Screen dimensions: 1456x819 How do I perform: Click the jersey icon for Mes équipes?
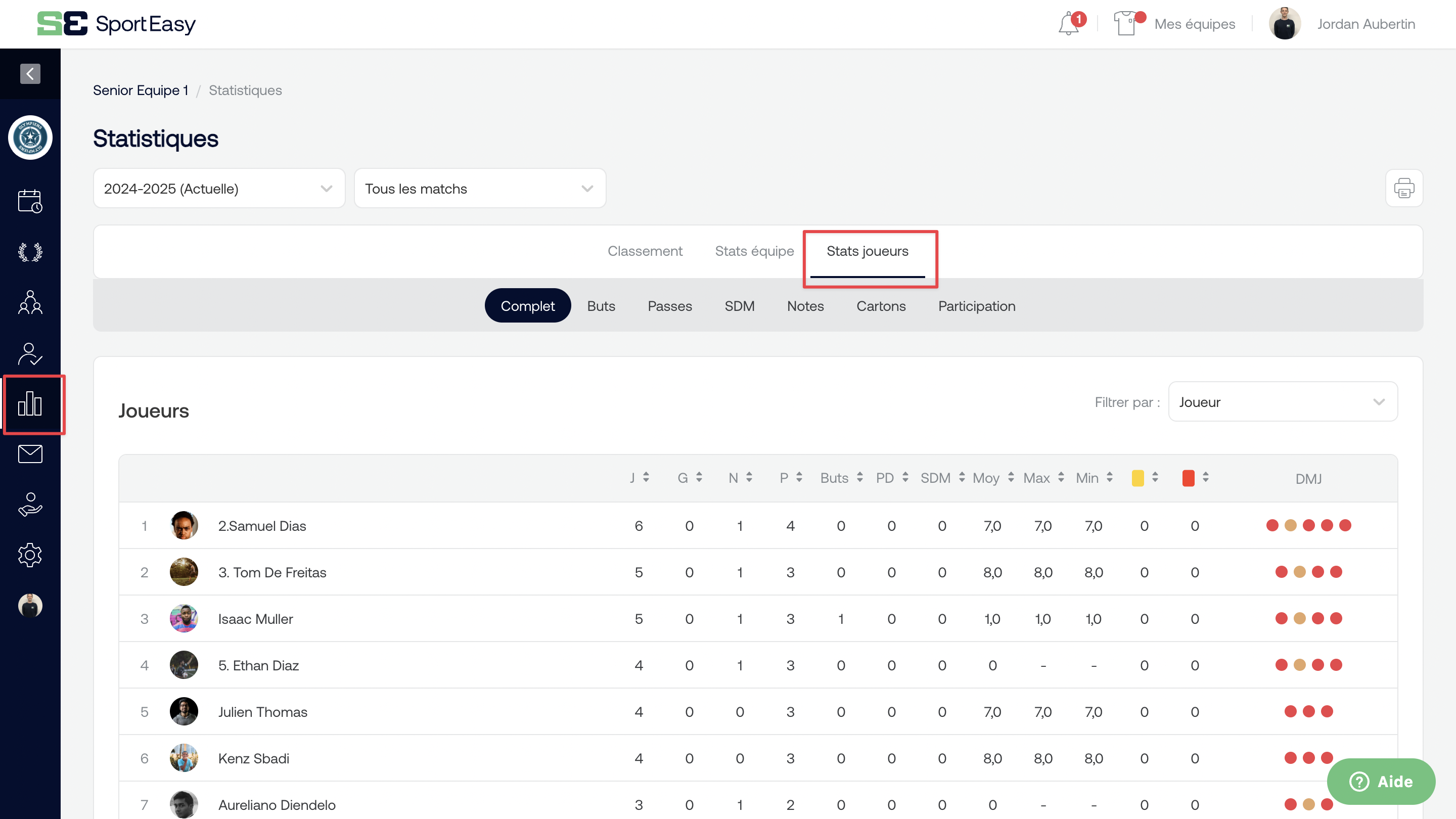1126,24
